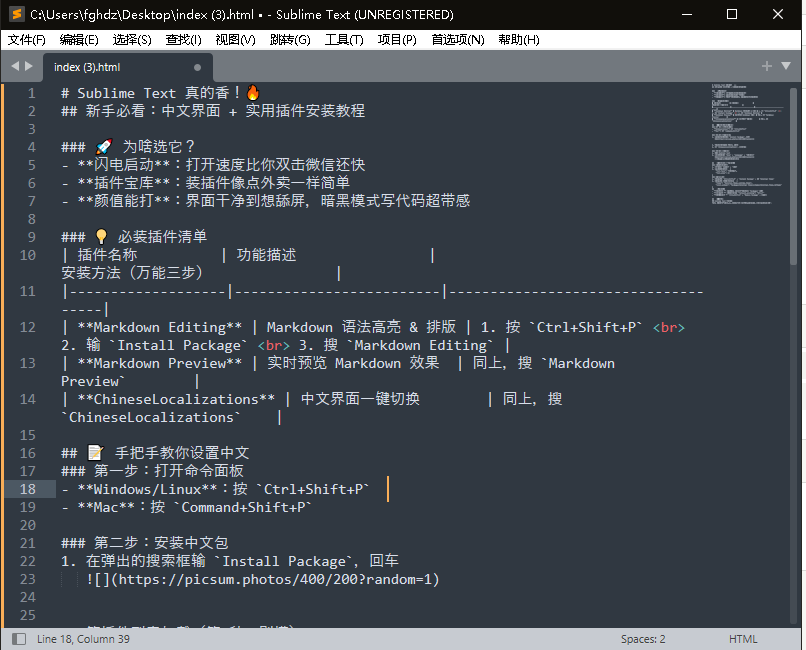
Task: Place cursor on "# Sublime Text 真的香！" heading
Action: [152, 93]
